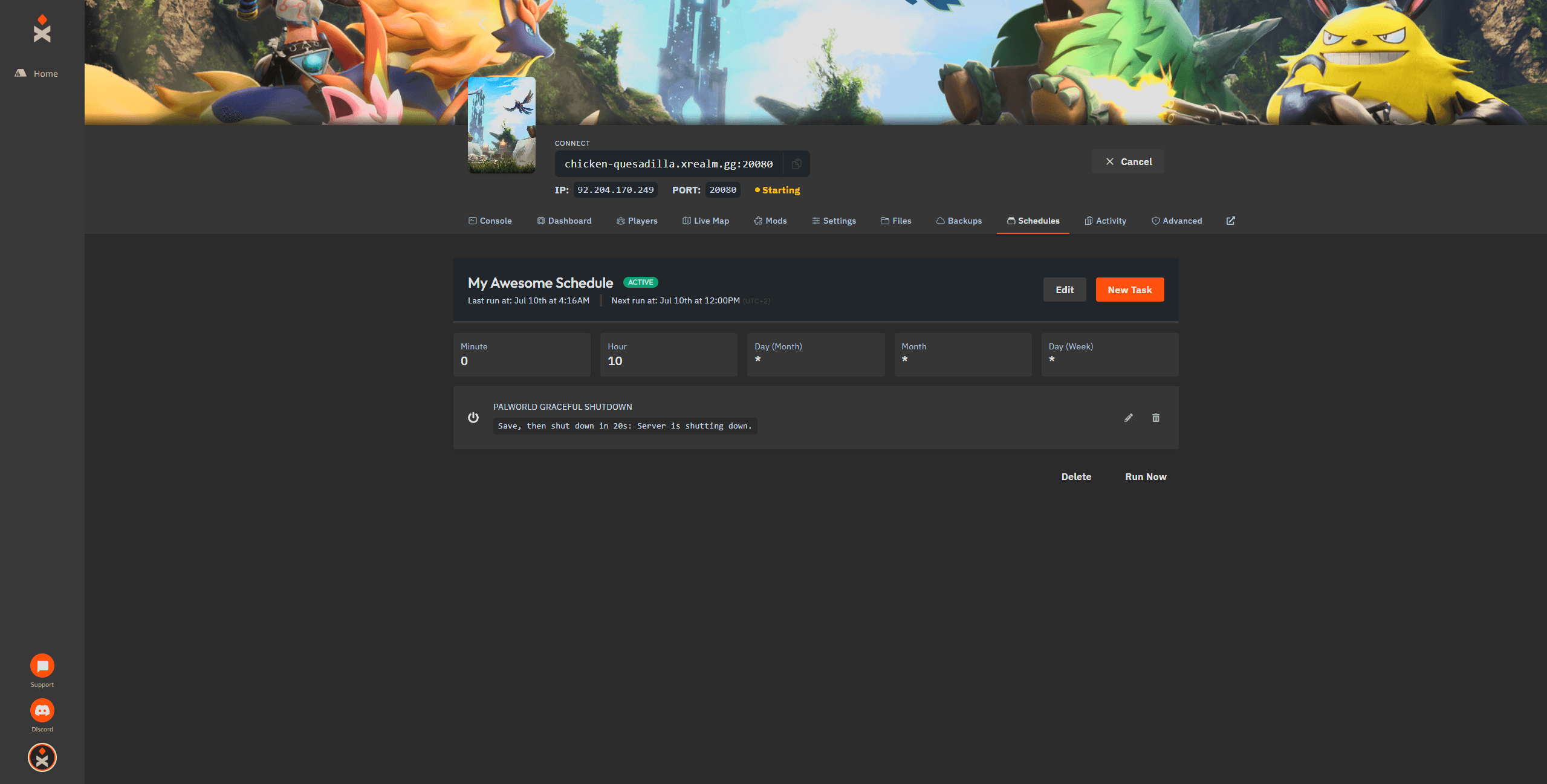Viewport: 1547px width, 784px height.
Task: Delete the schedule
Action: pos(1076,476)
